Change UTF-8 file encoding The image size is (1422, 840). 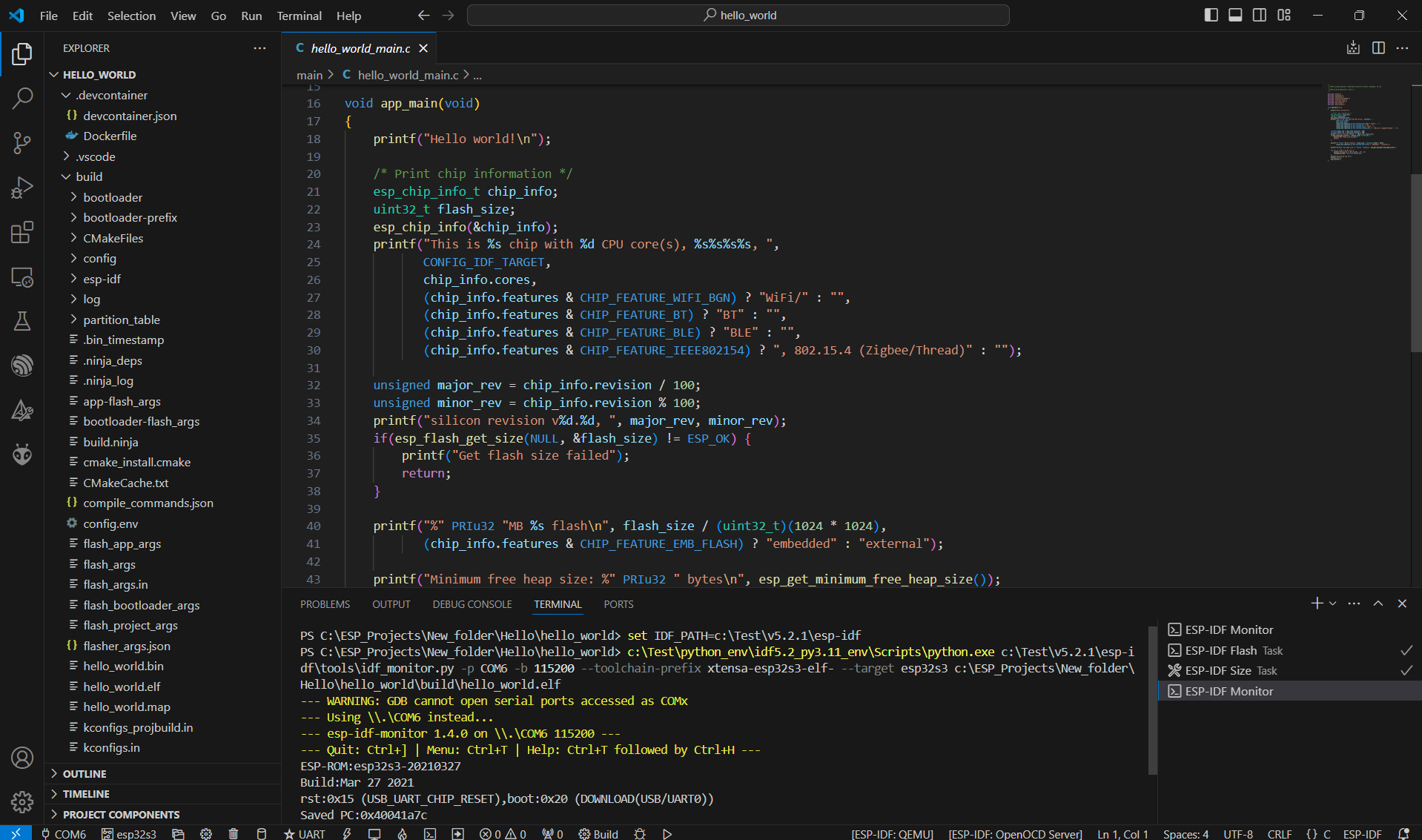(1238, 833)
